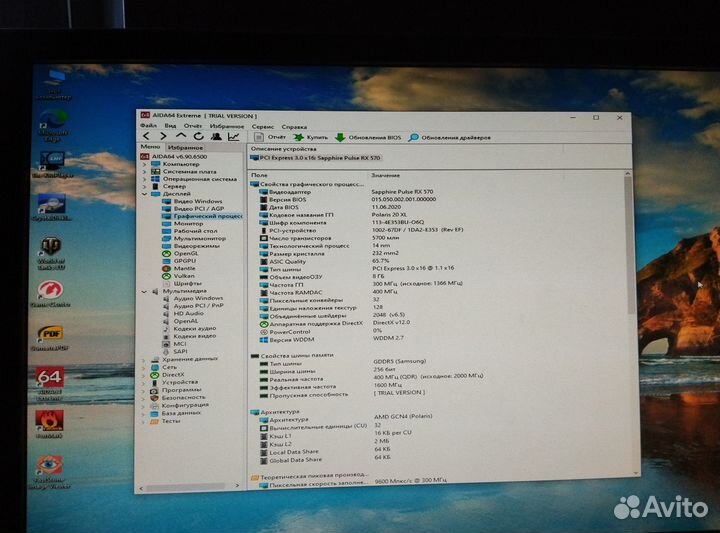The height and width of the screenshot is (533, 720).
Task: Select GPGPU tree item
Action: 179,261
